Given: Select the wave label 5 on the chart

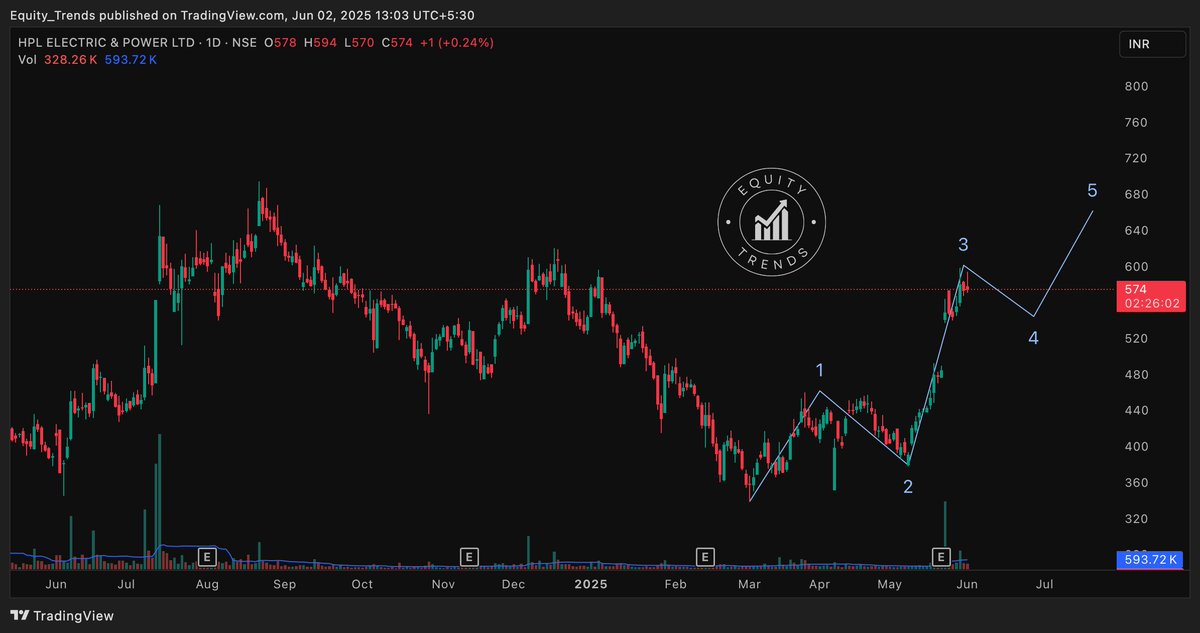Looking at the screenshot, I should click(x=1092, y=191).
